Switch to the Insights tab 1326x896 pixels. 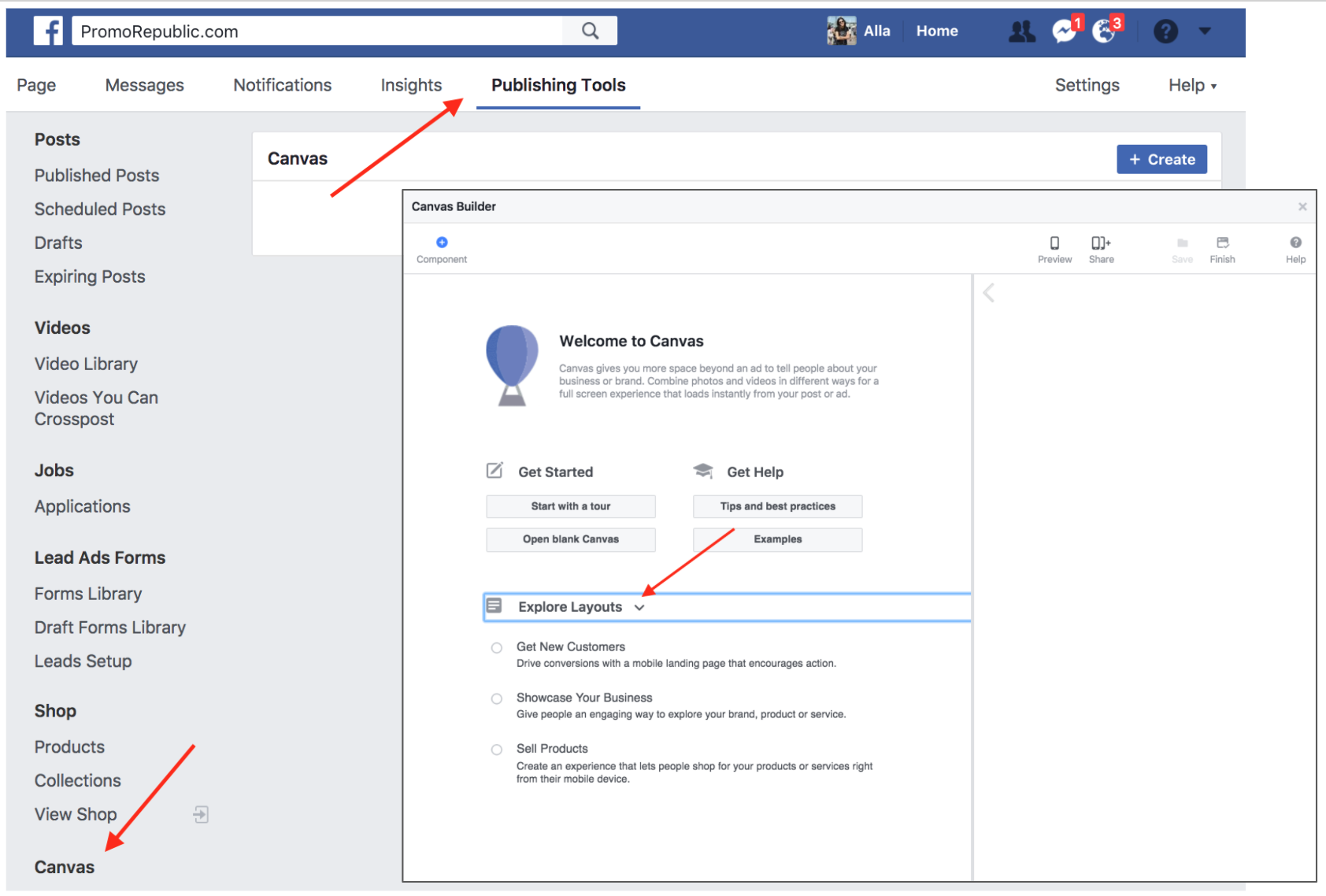411,85
